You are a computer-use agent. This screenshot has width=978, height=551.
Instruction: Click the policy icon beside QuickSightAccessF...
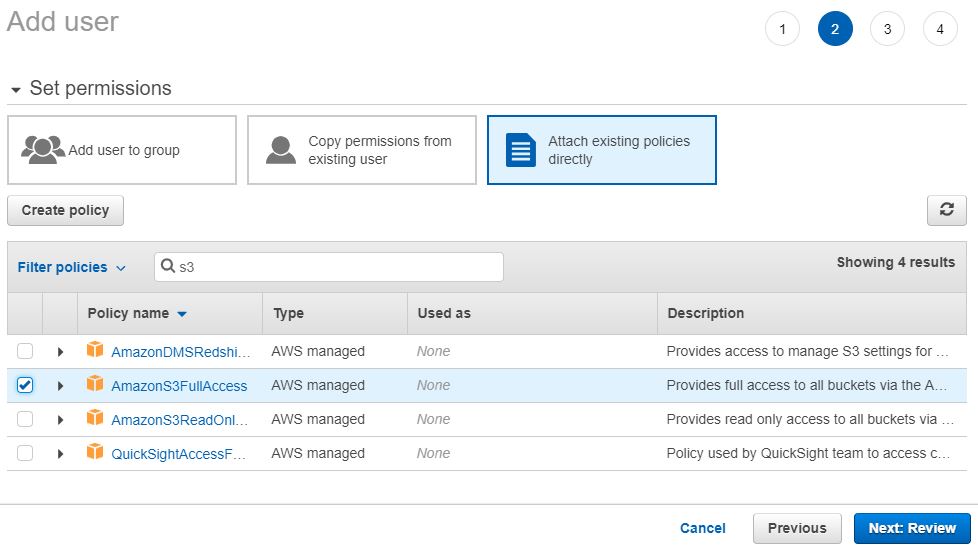coord(95,452)
